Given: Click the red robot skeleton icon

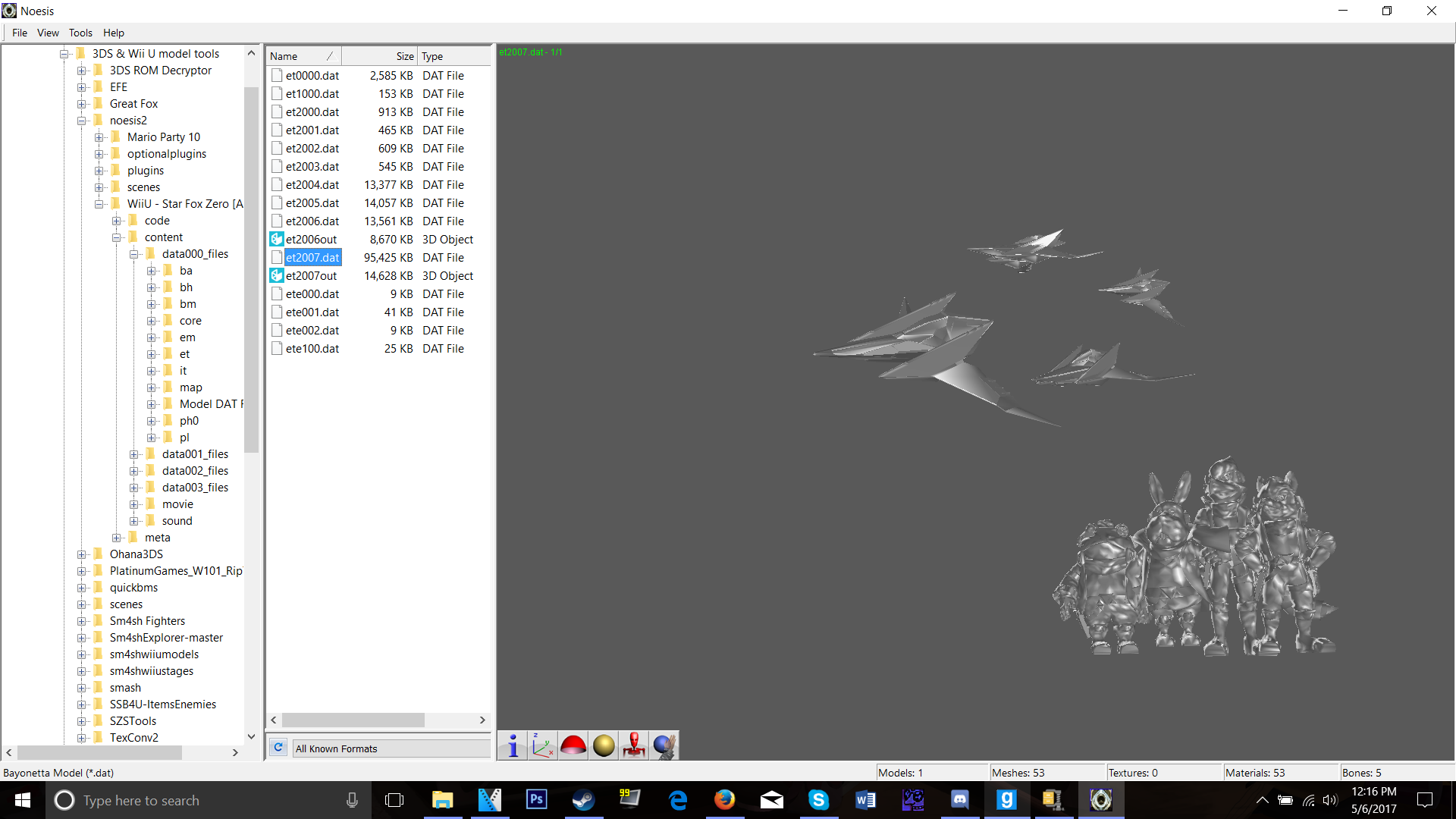Looking at the screenshot, I should click(x=634, y=746).
